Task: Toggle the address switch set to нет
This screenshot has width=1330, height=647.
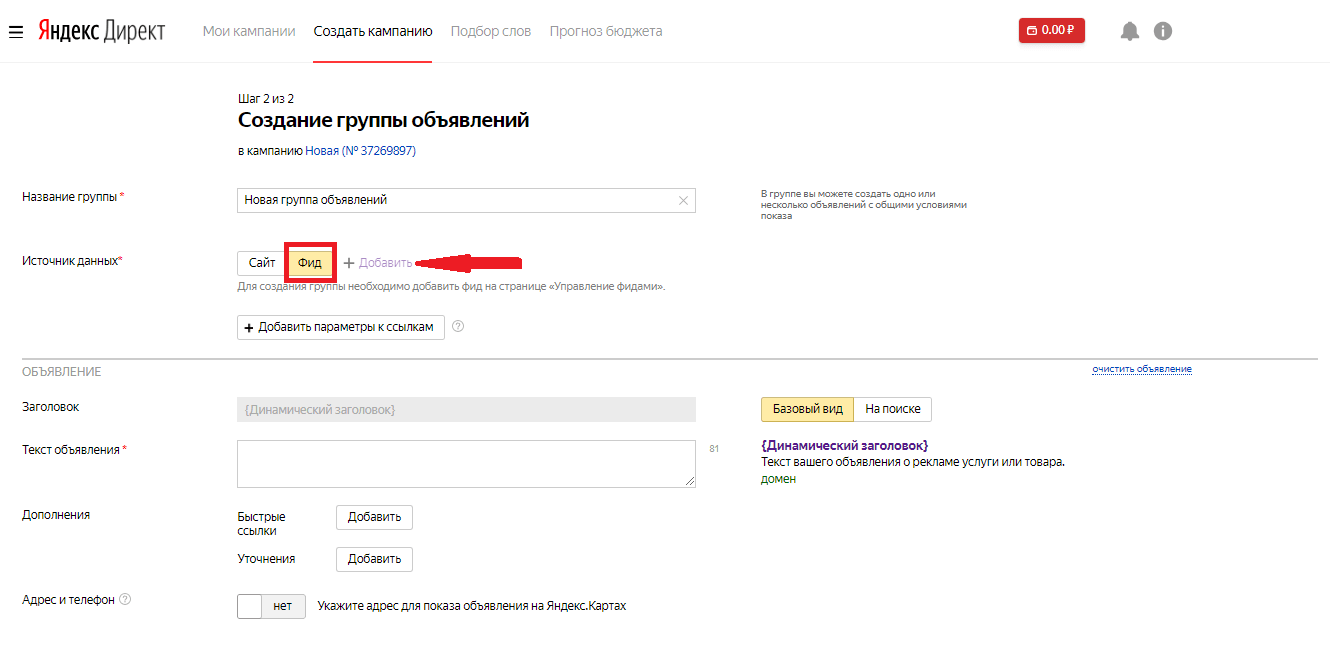Action: 271,606
